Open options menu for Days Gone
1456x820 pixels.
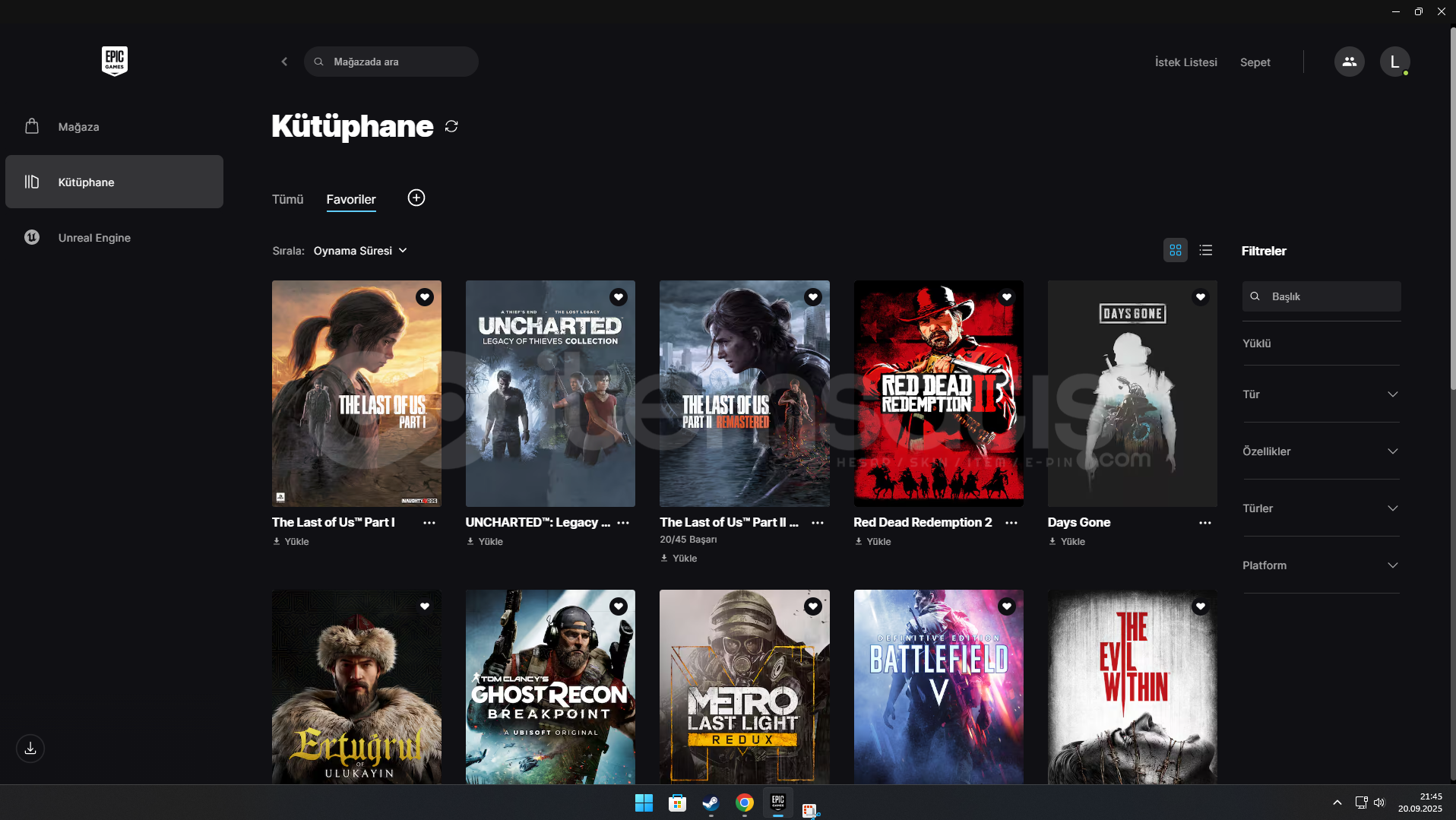click(x=1205, y=523)
